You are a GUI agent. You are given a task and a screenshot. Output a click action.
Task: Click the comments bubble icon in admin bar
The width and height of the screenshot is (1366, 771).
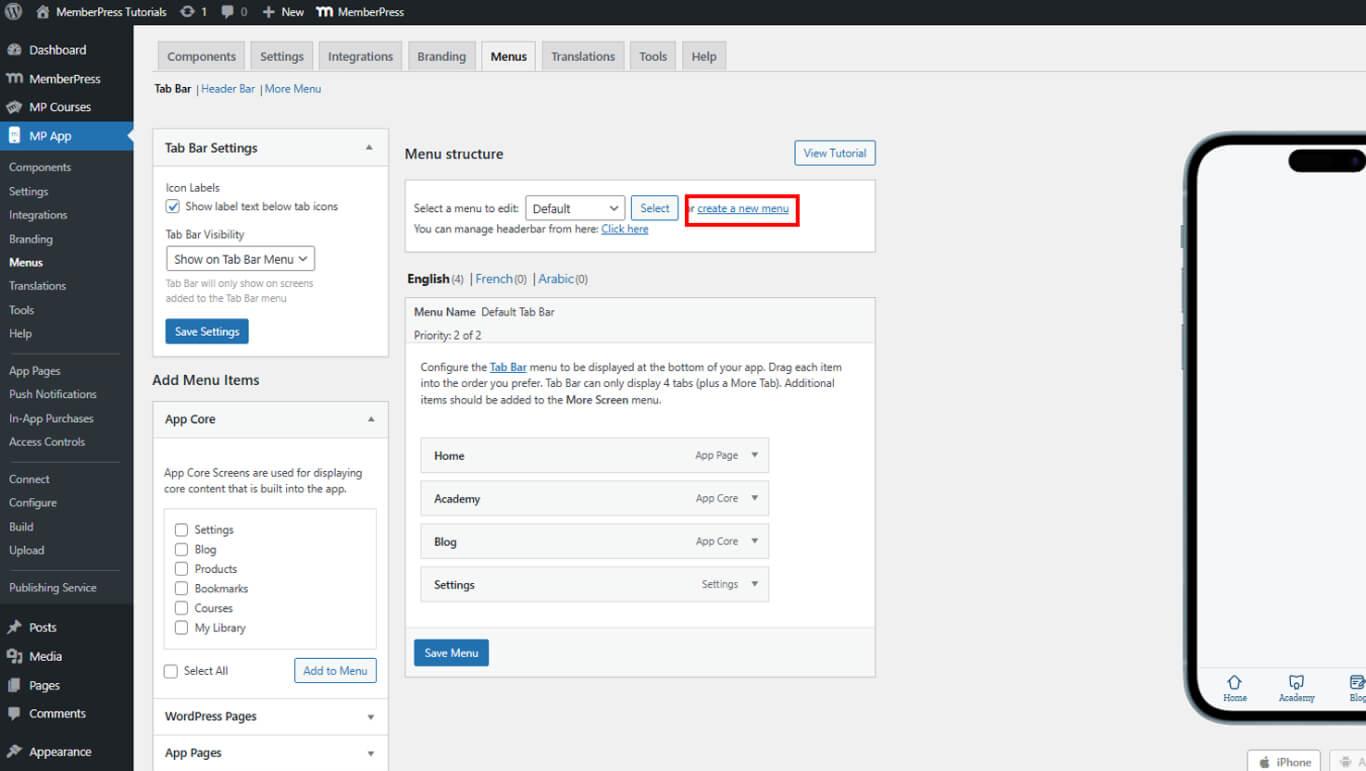click(x=228, y=12)
